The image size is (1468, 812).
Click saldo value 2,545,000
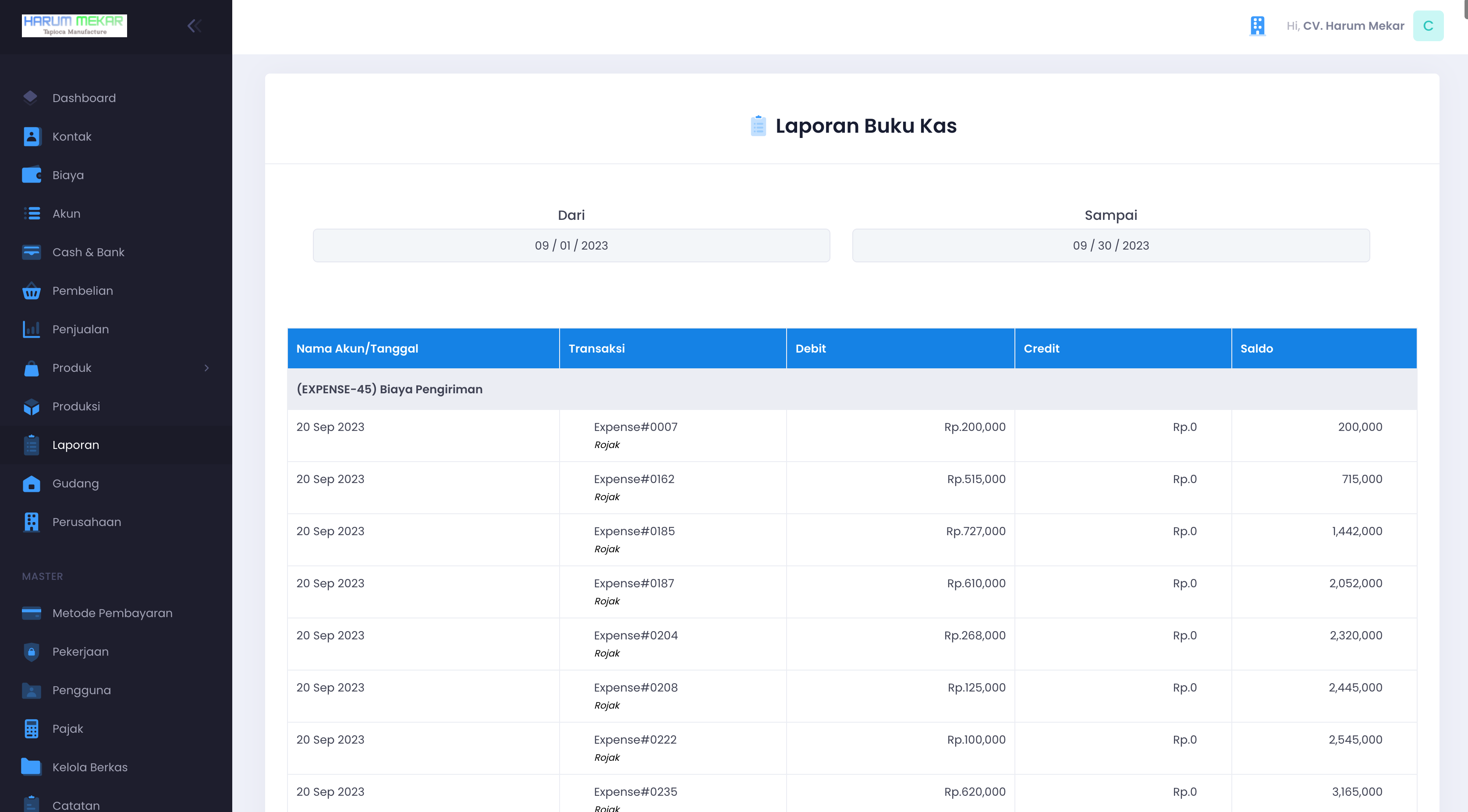point(1355,740)
